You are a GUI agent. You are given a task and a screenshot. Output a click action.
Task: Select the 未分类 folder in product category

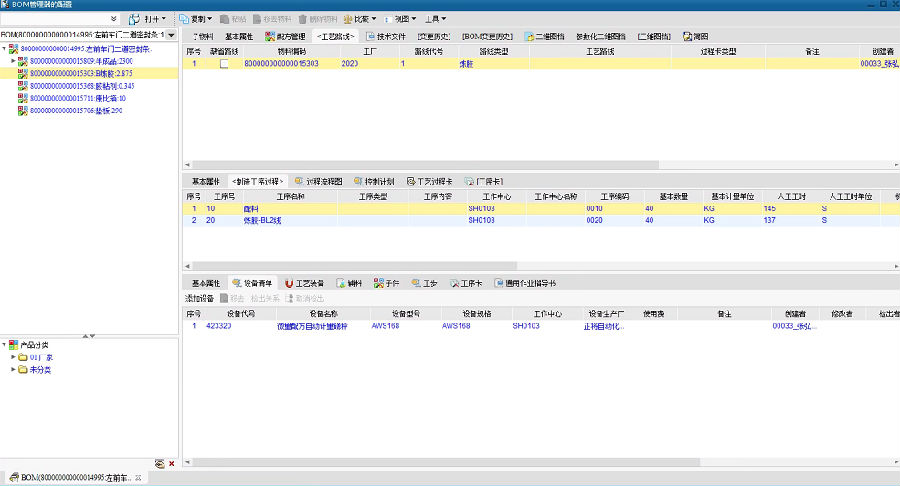pos(40,370)
